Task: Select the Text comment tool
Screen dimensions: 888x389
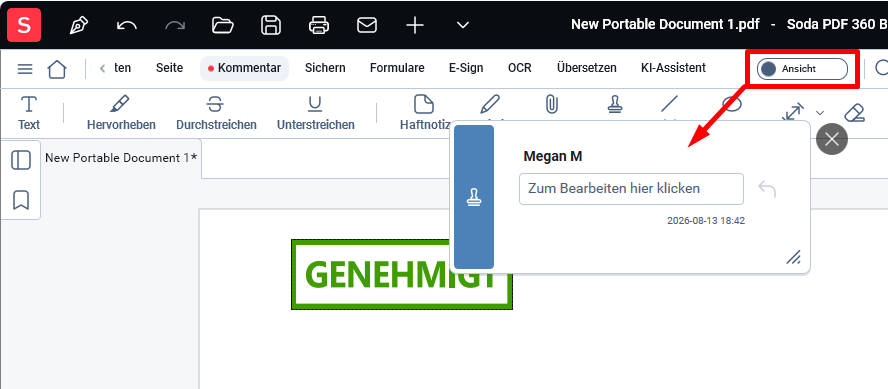Action: (x=29, y=113)
